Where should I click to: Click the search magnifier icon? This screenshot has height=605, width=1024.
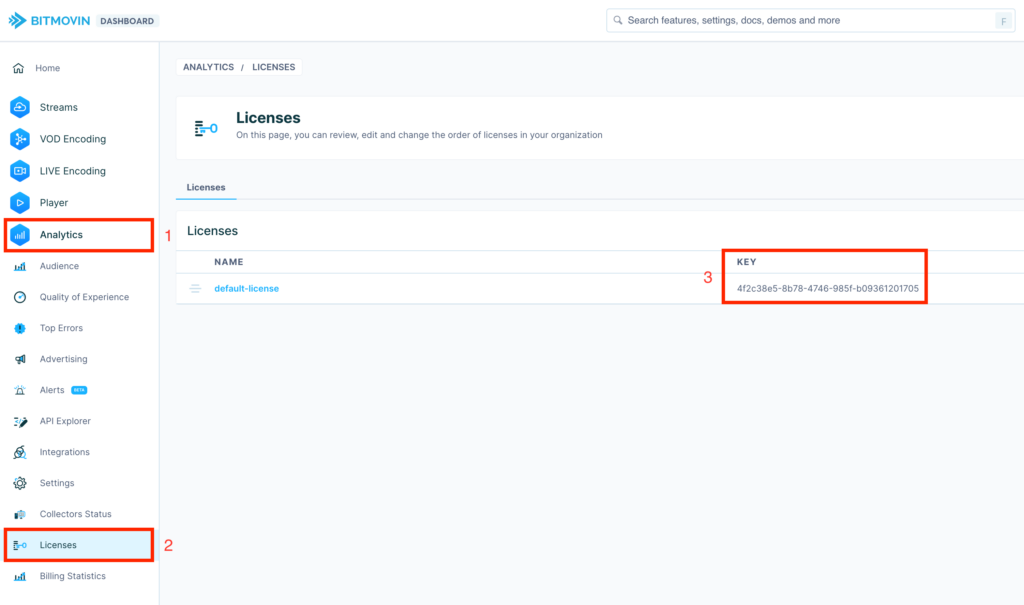click(617, 20)
